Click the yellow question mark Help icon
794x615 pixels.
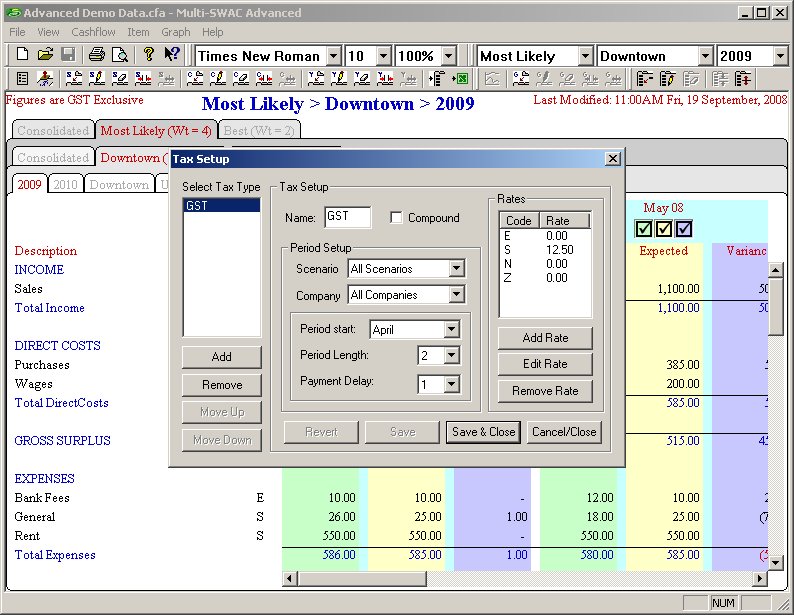coord(148,56)
